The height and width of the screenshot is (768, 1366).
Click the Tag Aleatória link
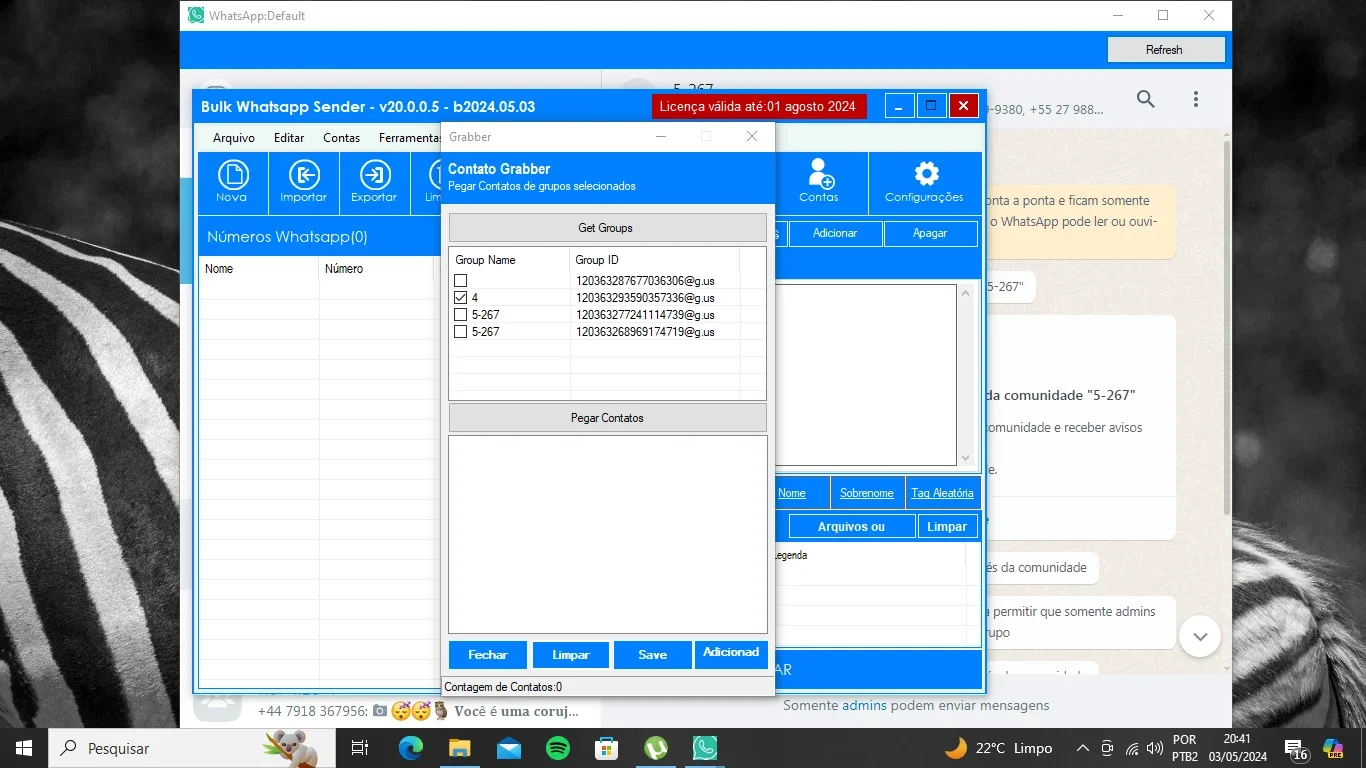(x=942, y=493)
